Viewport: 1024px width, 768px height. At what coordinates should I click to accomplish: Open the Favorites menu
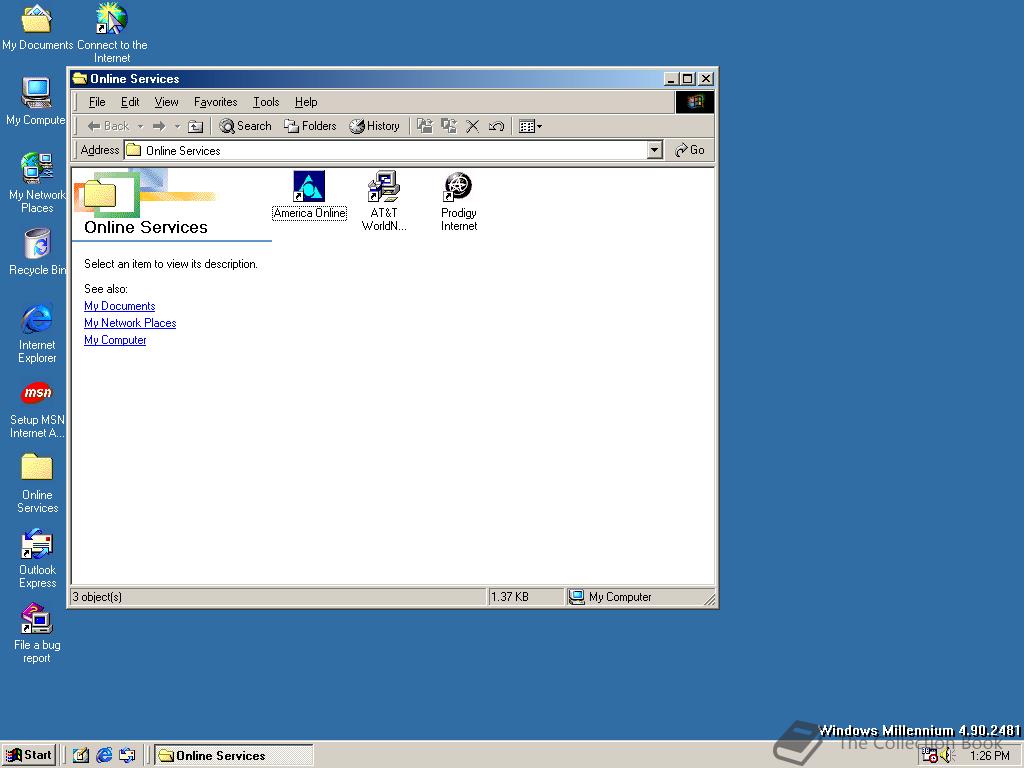[x=216, y=102]
